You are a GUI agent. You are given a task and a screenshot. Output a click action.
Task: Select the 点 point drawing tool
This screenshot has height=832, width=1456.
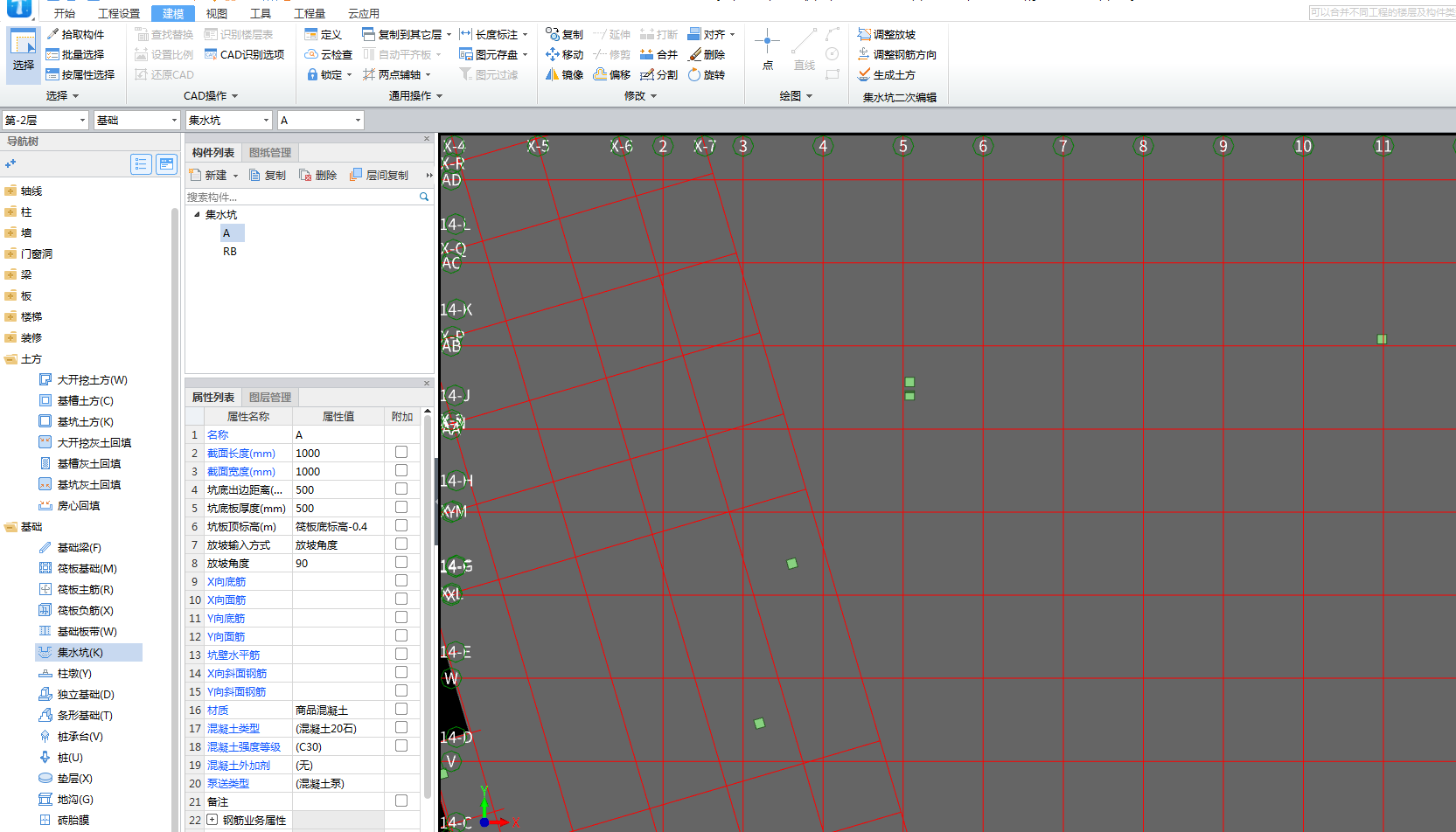[x=767, y=49]
